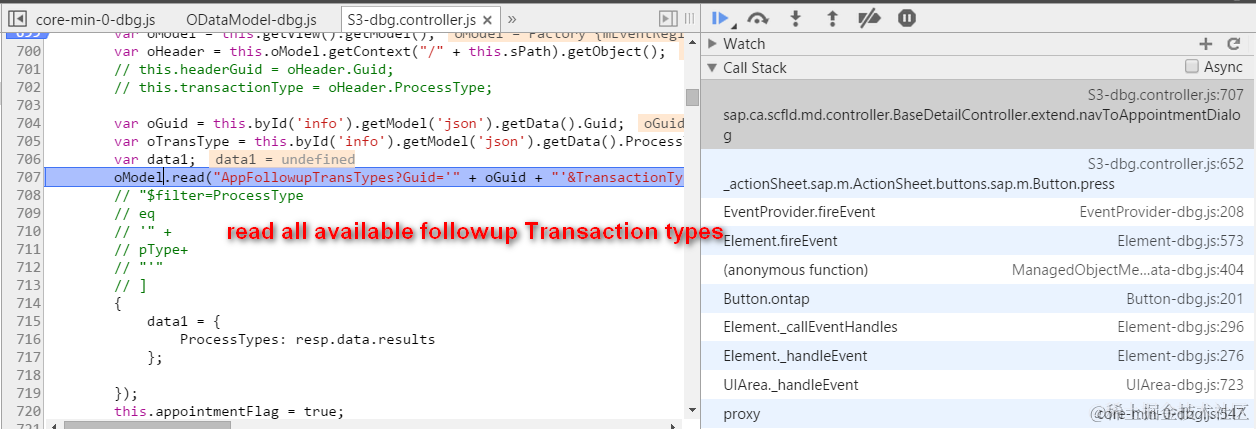Show more tabs overflow chevron
This screenshot has height=429, width=1256.
512,18
